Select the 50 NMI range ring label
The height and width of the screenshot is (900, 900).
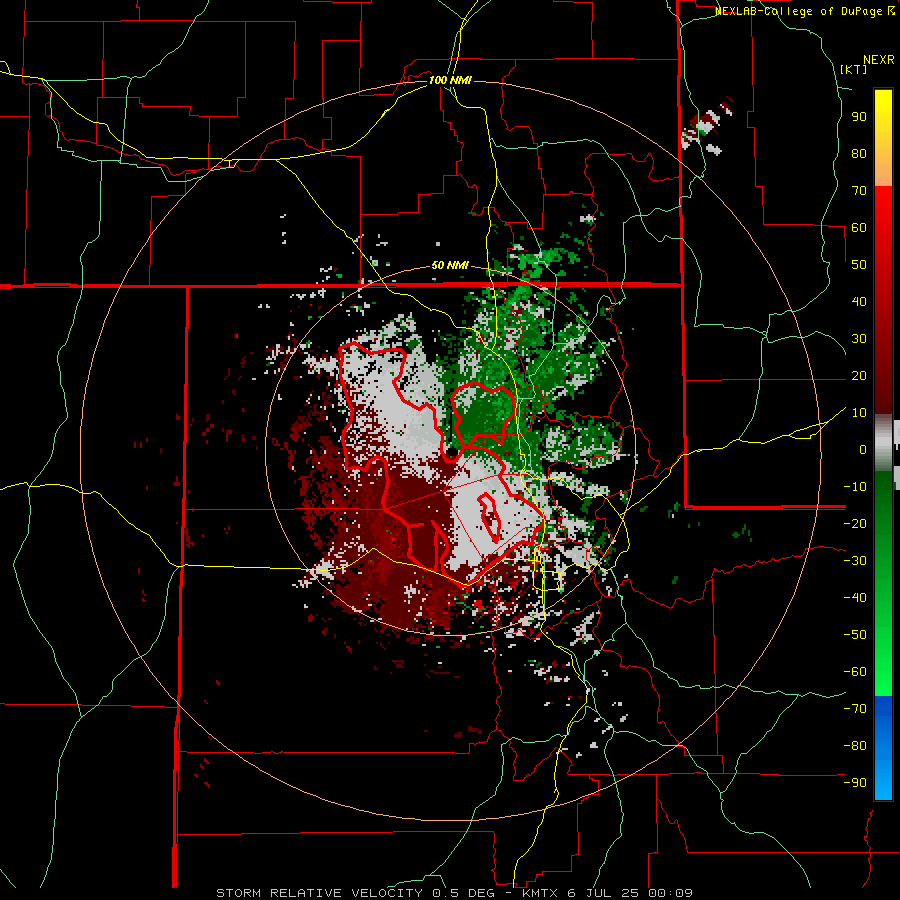click(x=450, y=265)
